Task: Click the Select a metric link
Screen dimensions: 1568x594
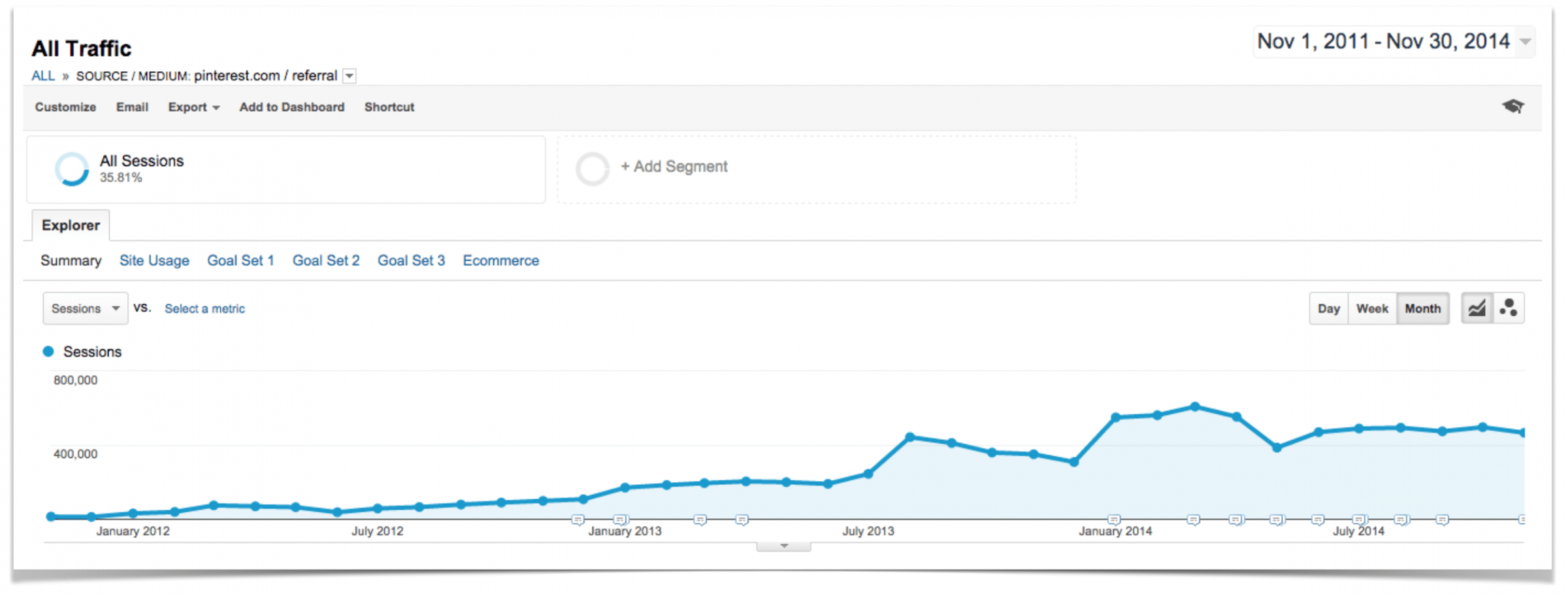Action: click(x=204, y=308)
